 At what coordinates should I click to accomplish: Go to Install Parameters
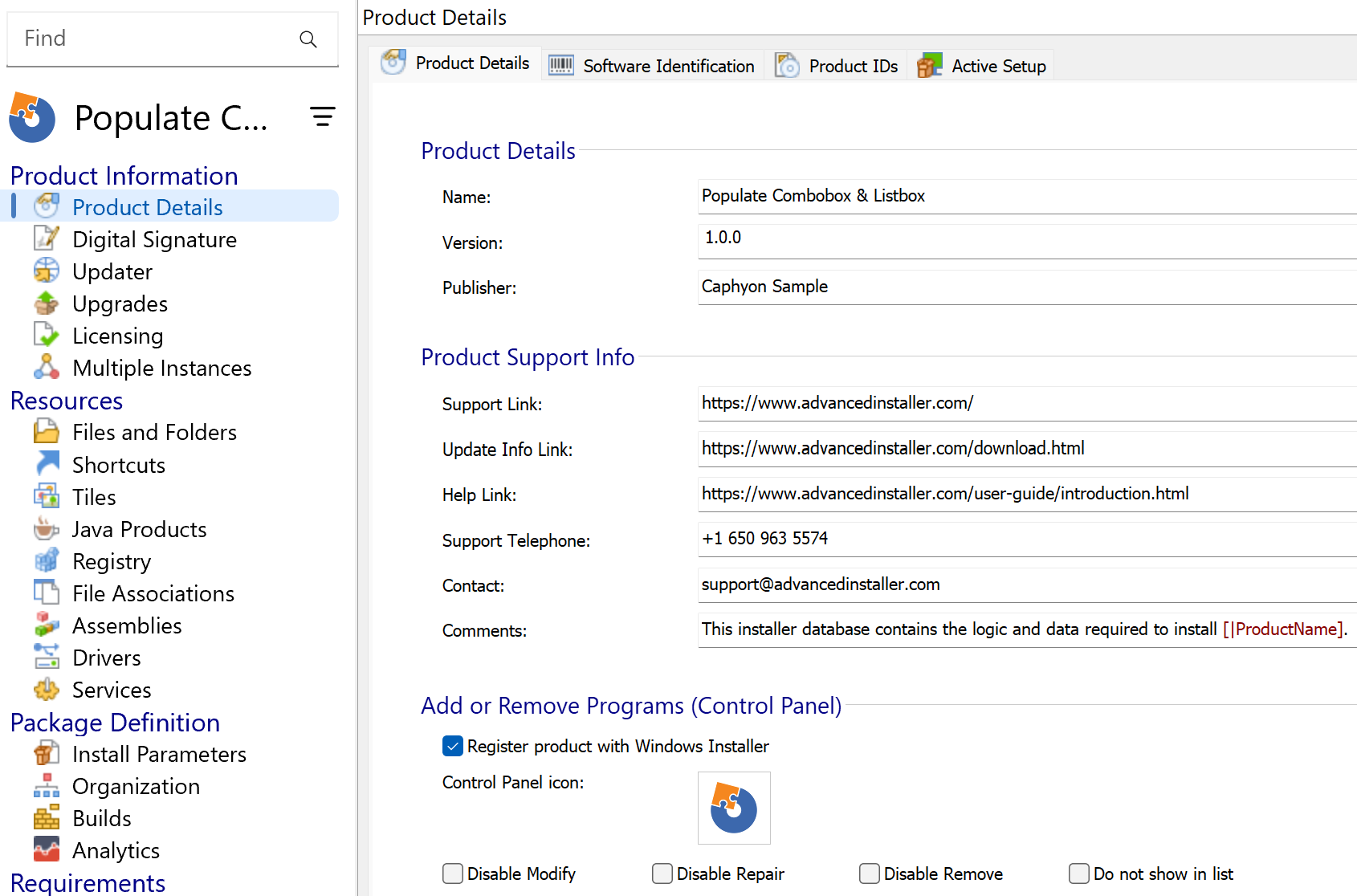coord(159,754)
